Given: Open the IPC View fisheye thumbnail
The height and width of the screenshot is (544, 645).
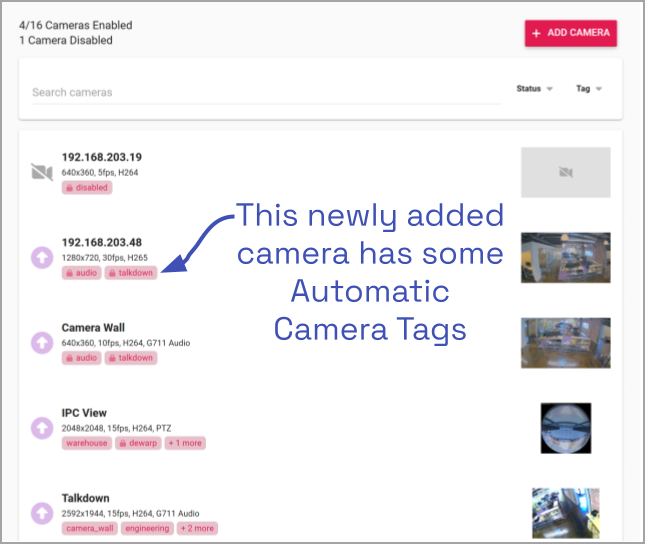Looking at the screenshot, I should tap(566, 428).
